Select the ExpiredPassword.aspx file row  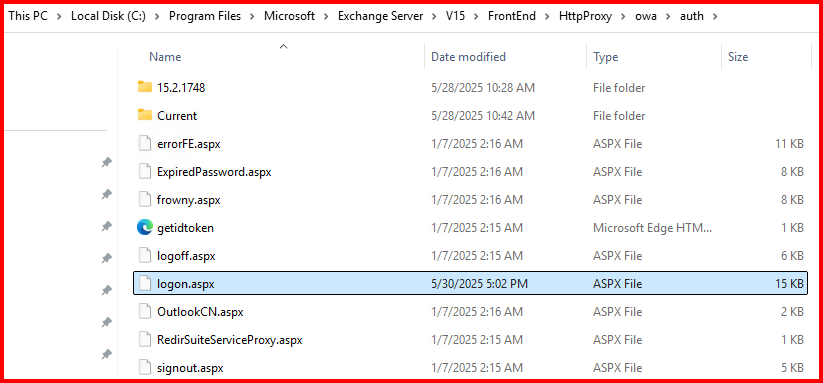tap(470, 172)
